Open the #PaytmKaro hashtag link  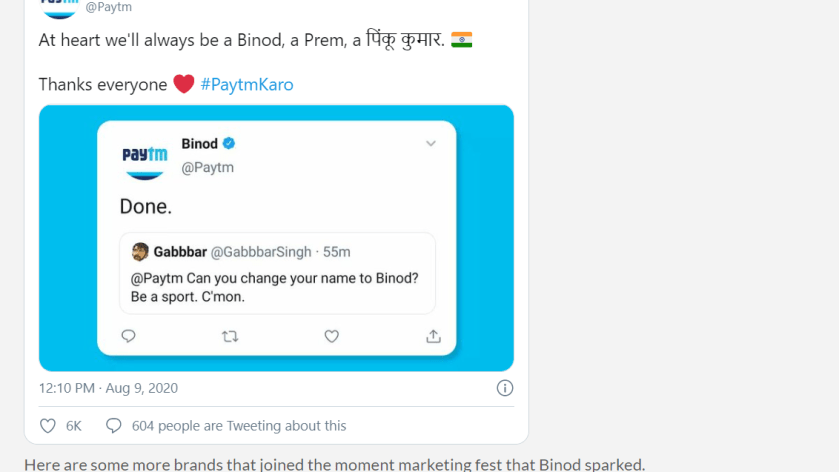[x=247, y=85]
